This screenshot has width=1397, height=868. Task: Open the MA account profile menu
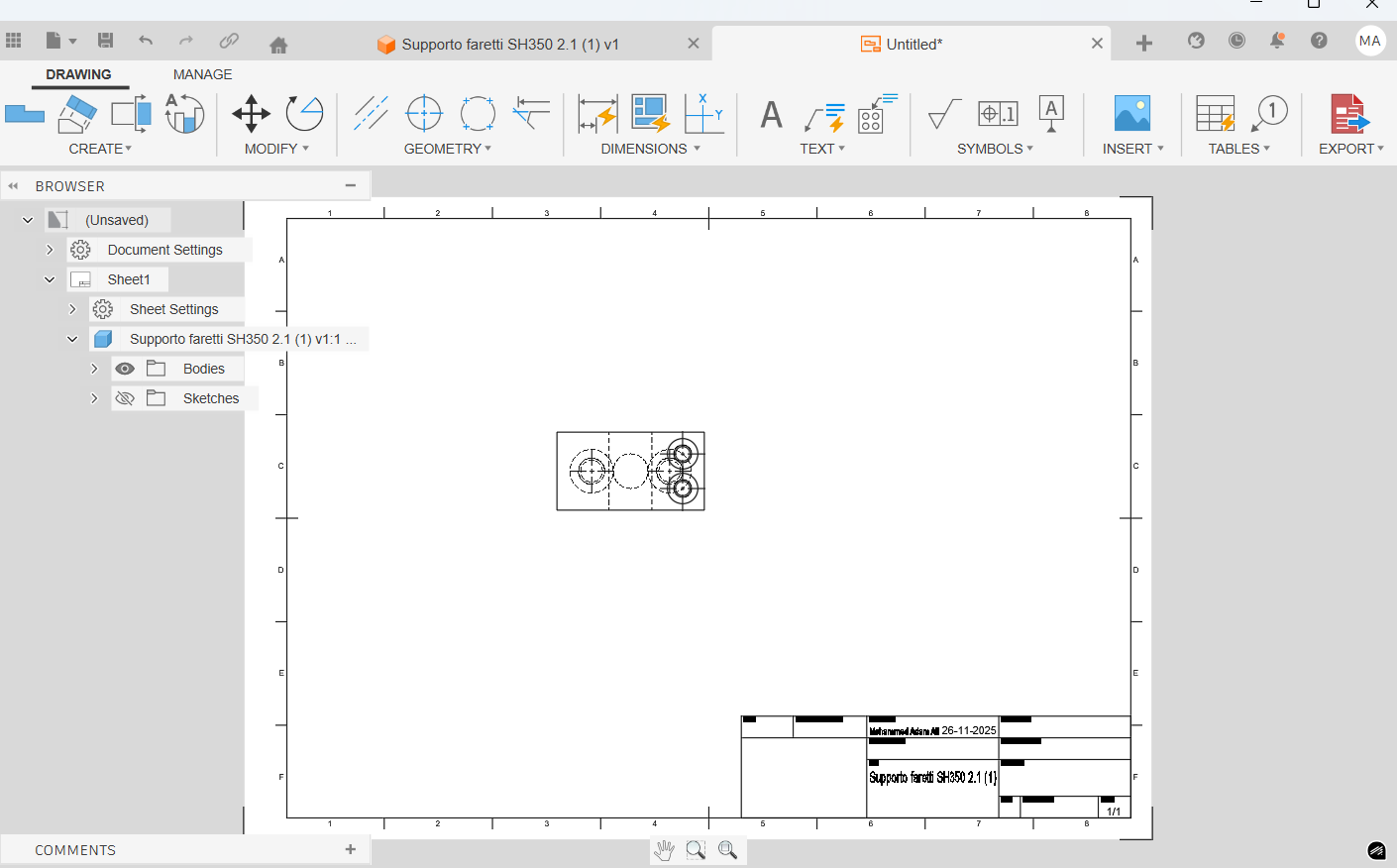pyautogui.click(x=1370, y=41)
